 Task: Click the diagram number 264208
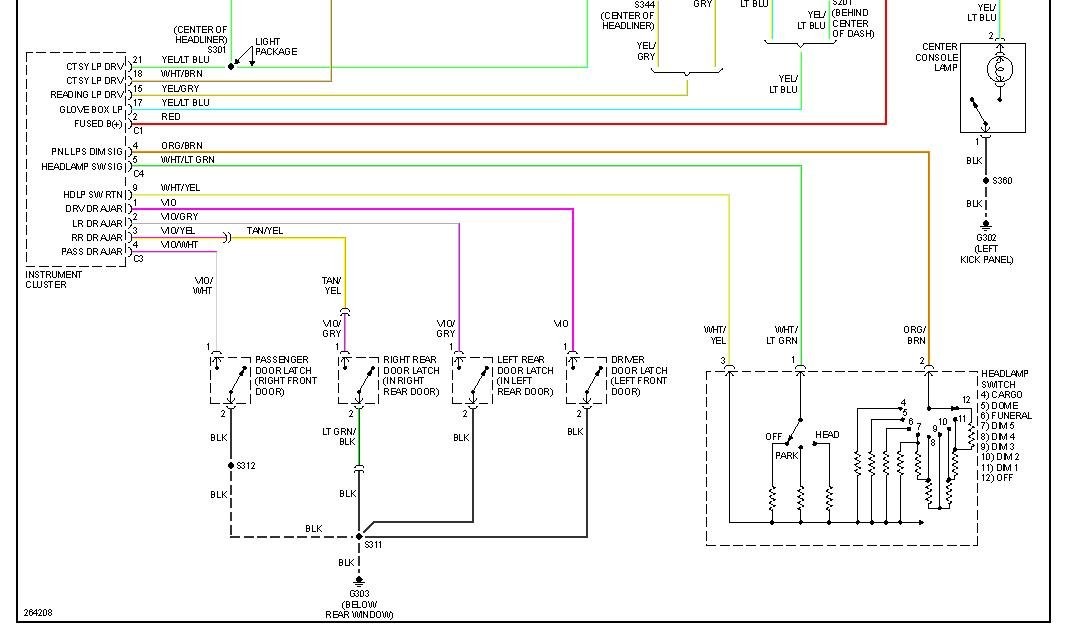pos(38,613)
